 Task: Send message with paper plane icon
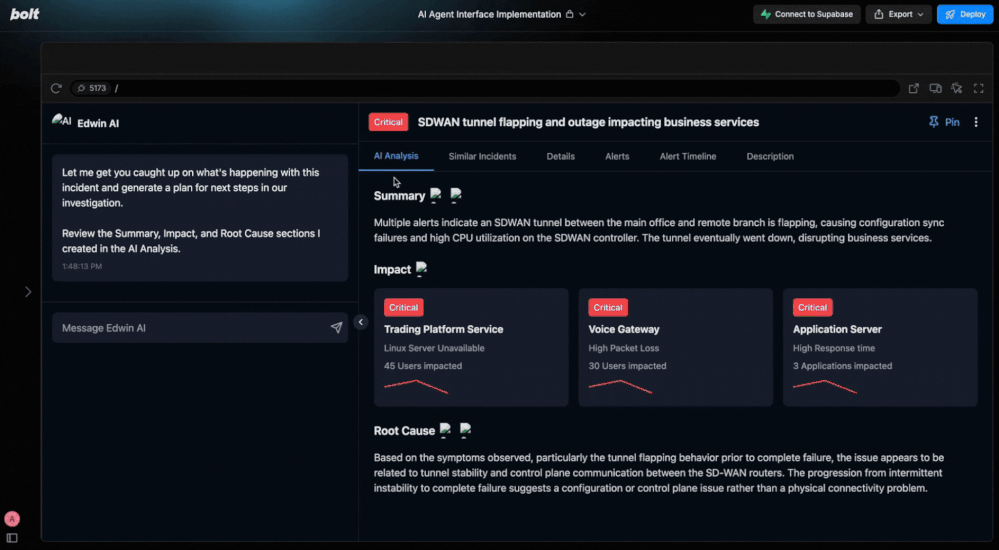pyautogui.click(x=336, y=328)
